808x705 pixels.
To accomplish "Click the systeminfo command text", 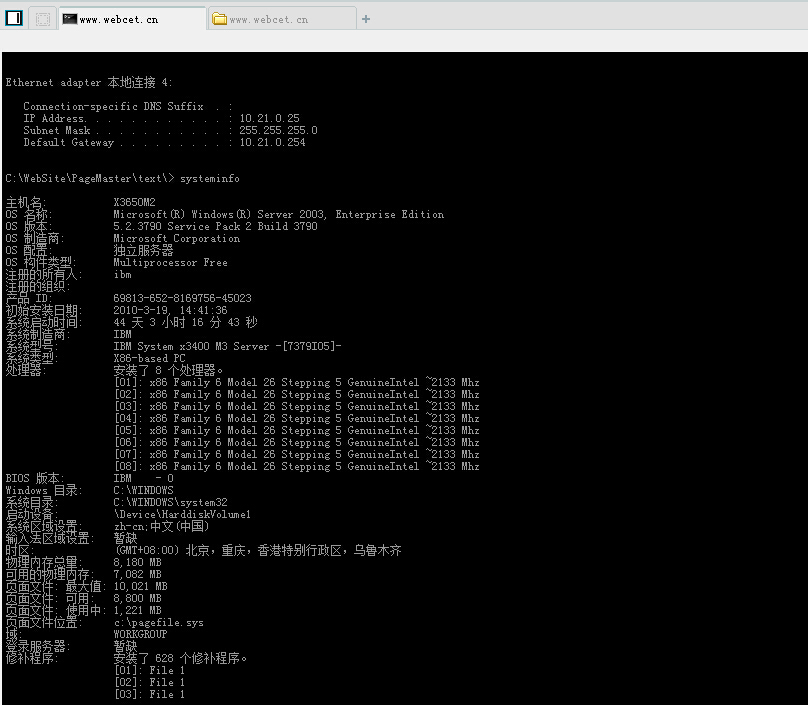I will coord(210,178).
